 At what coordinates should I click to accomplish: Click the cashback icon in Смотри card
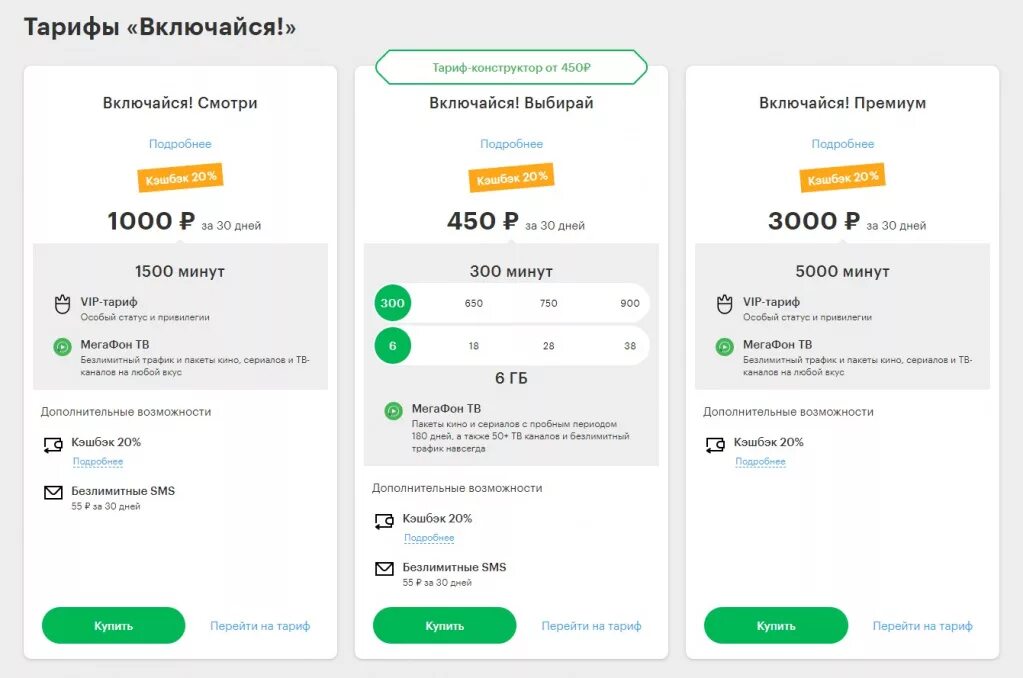click(x=53, y=445)
